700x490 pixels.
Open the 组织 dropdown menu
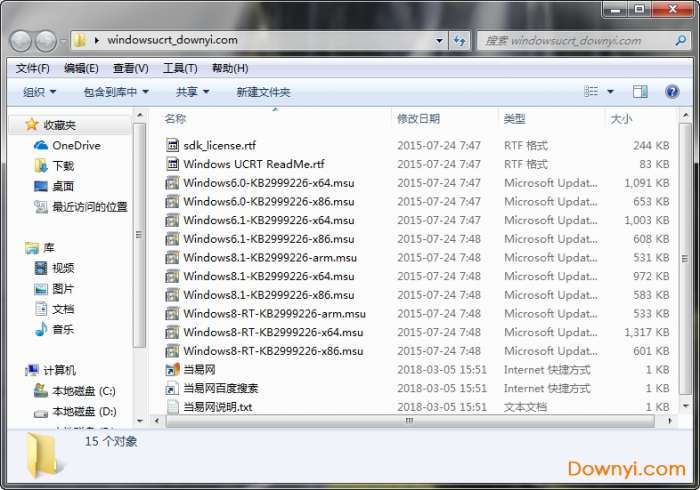(x=39, y=92)
